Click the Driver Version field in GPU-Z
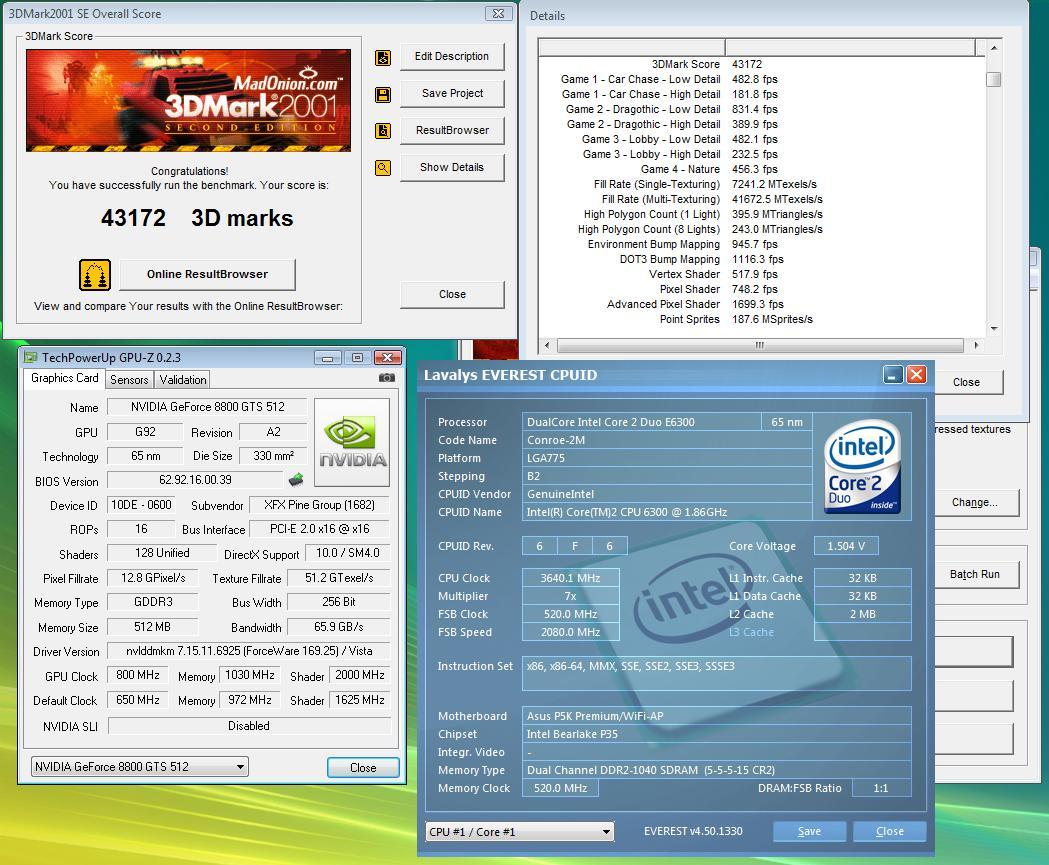 [250, 651]
